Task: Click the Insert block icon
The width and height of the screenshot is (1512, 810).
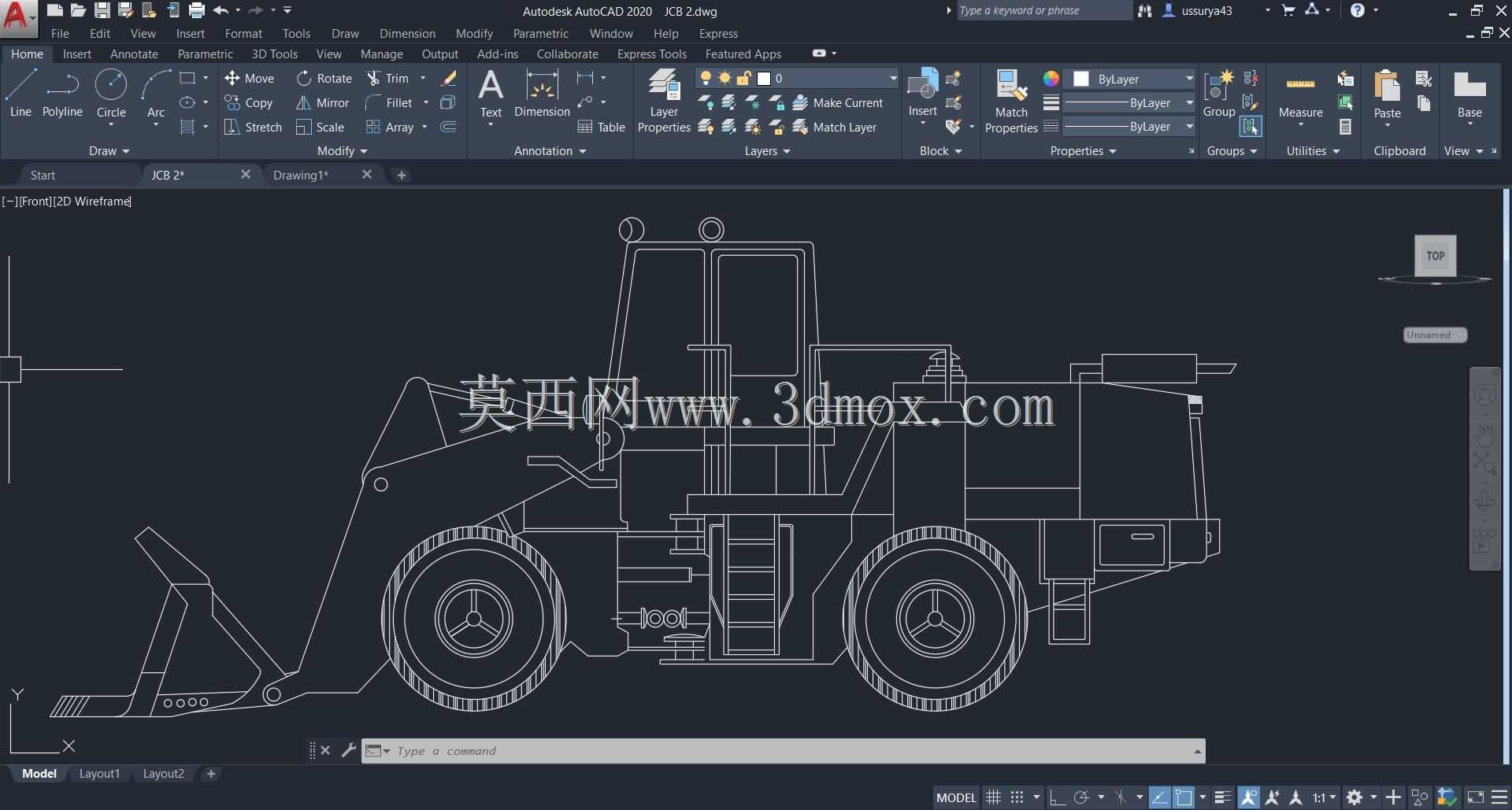Action: (x=922, y=94)
